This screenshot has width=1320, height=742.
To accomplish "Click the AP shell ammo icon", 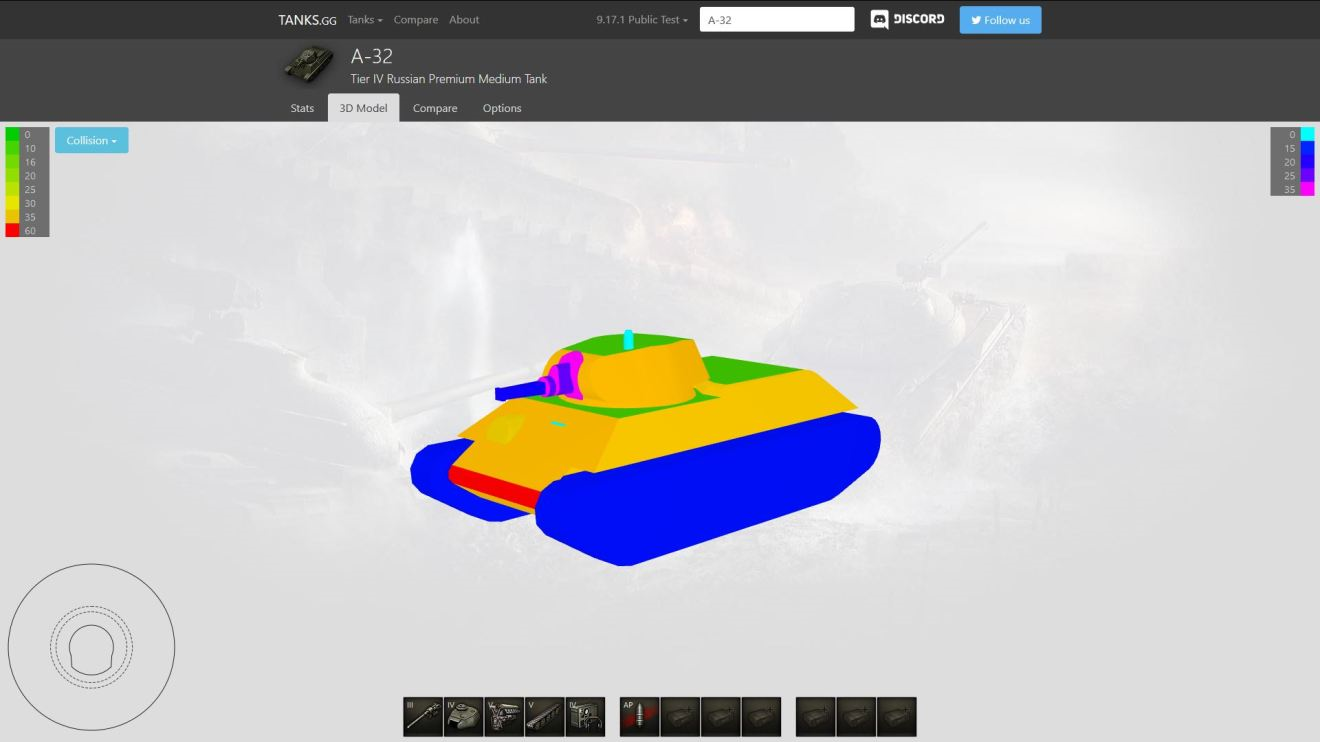I will (x=639, y=717).
